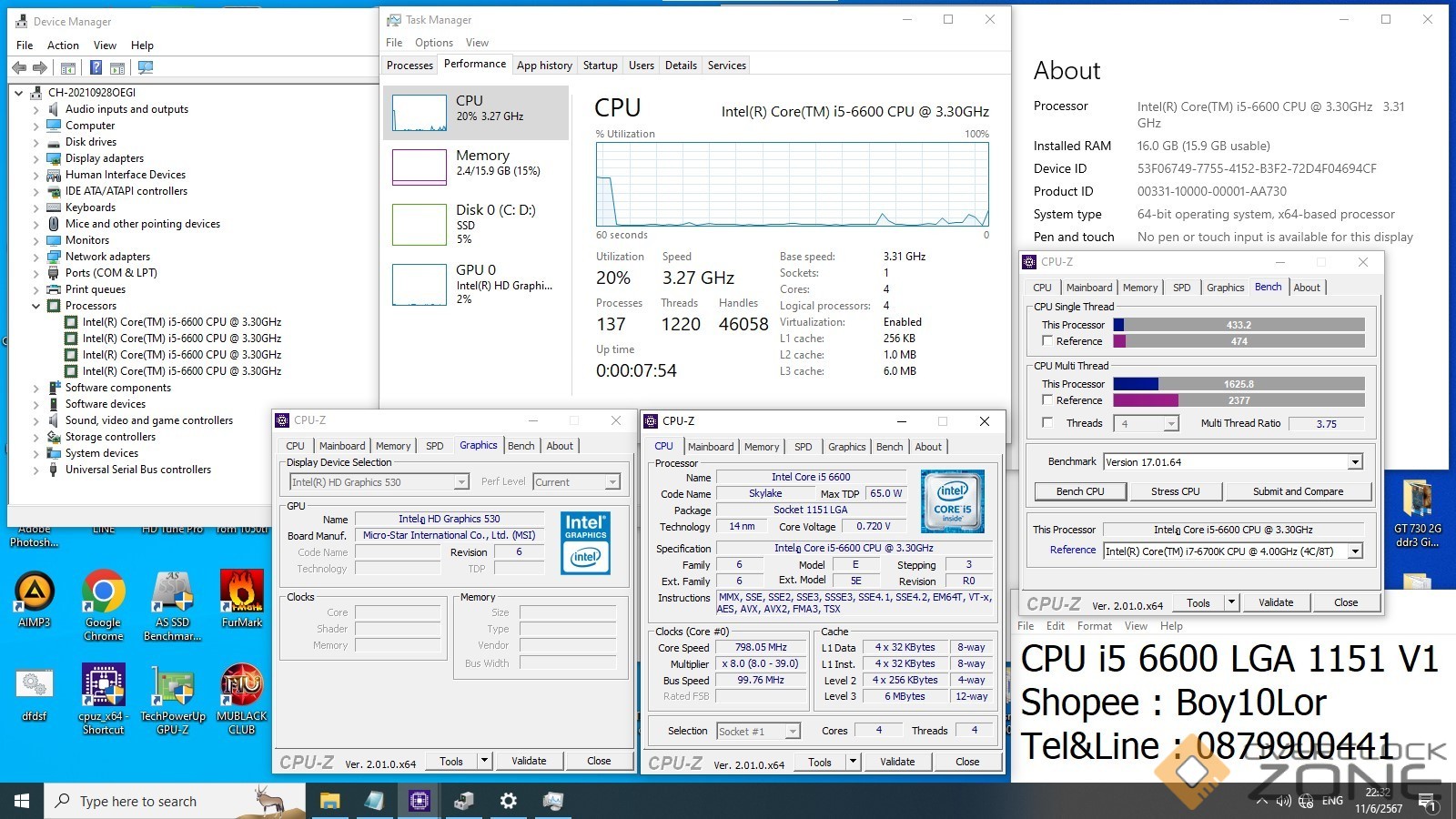This screenshot has height=819, width=1456.
Task: Click the CPU utilization graph in Task Manager
Action: click(x=792, y=185)
